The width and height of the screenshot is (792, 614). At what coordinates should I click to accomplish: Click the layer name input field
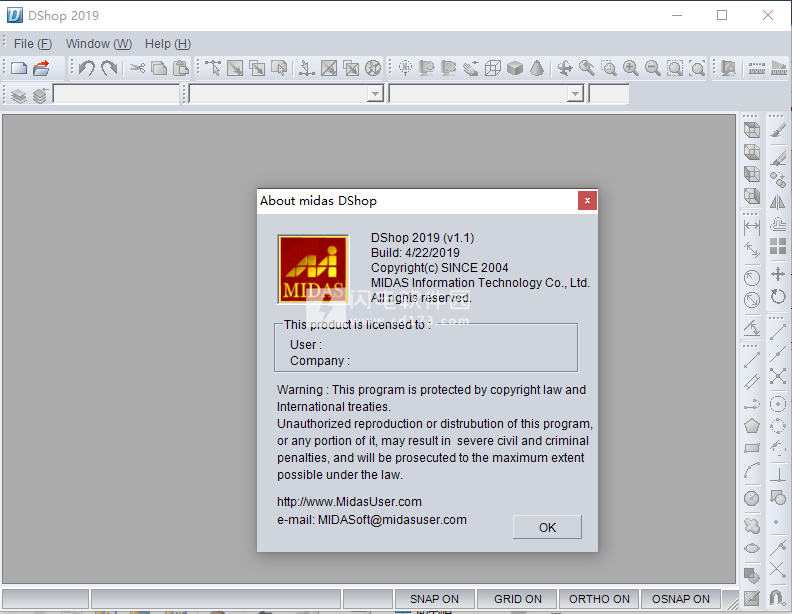coord(116,94)
